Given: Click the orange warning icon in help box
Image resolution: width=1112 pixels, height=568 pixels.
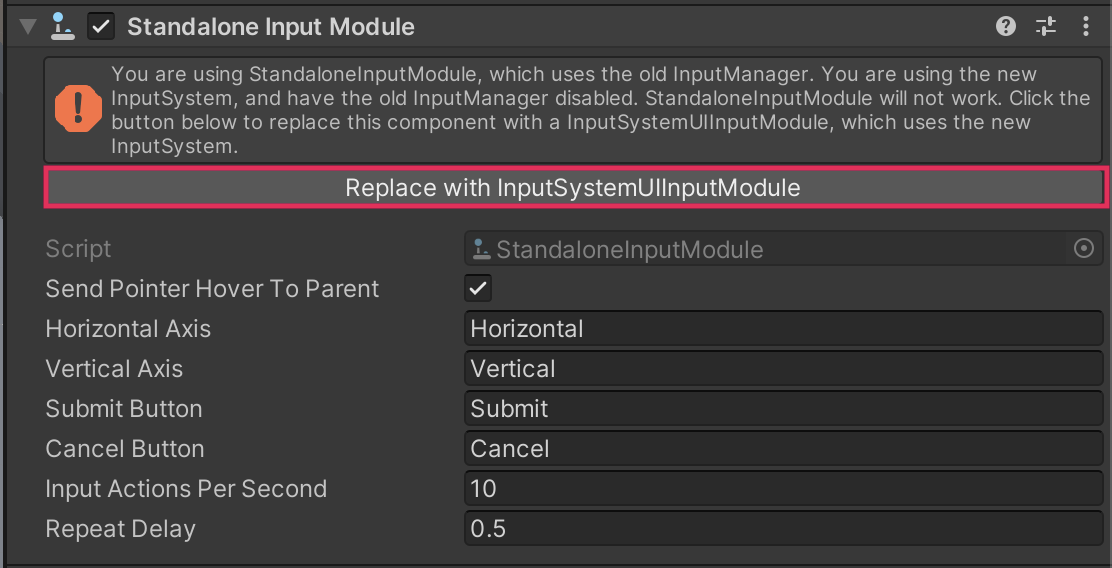Looking at the screenshot, I should [x=78, y=108].
